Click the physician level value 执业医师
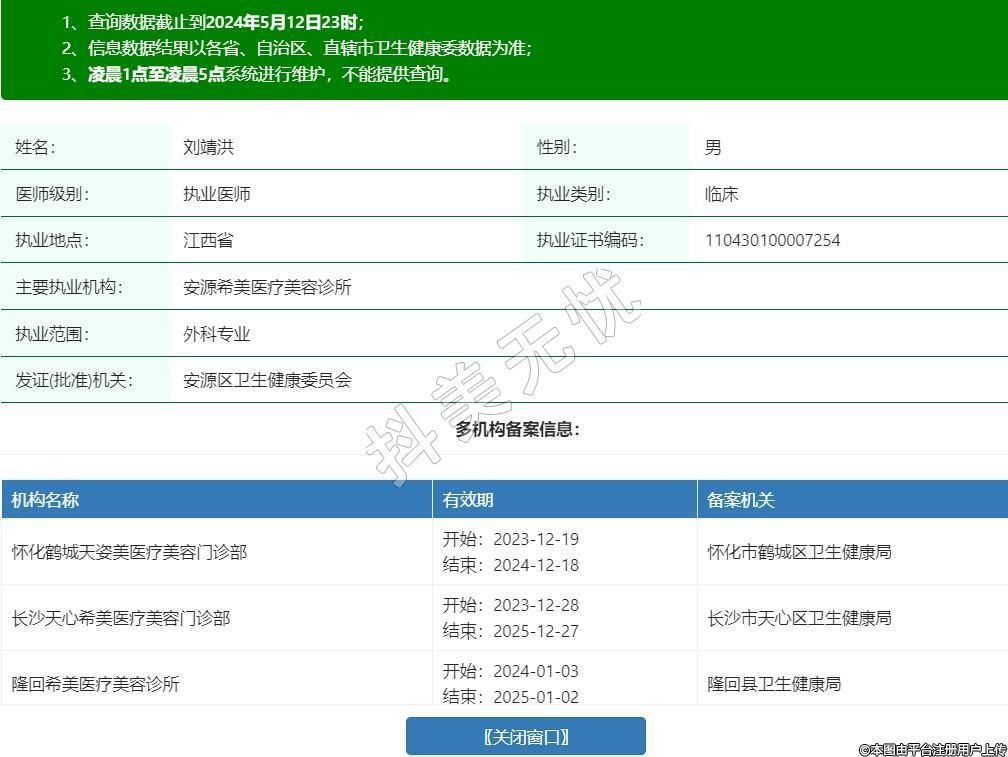Screen dimensions: 1008x757 point(216,194)
